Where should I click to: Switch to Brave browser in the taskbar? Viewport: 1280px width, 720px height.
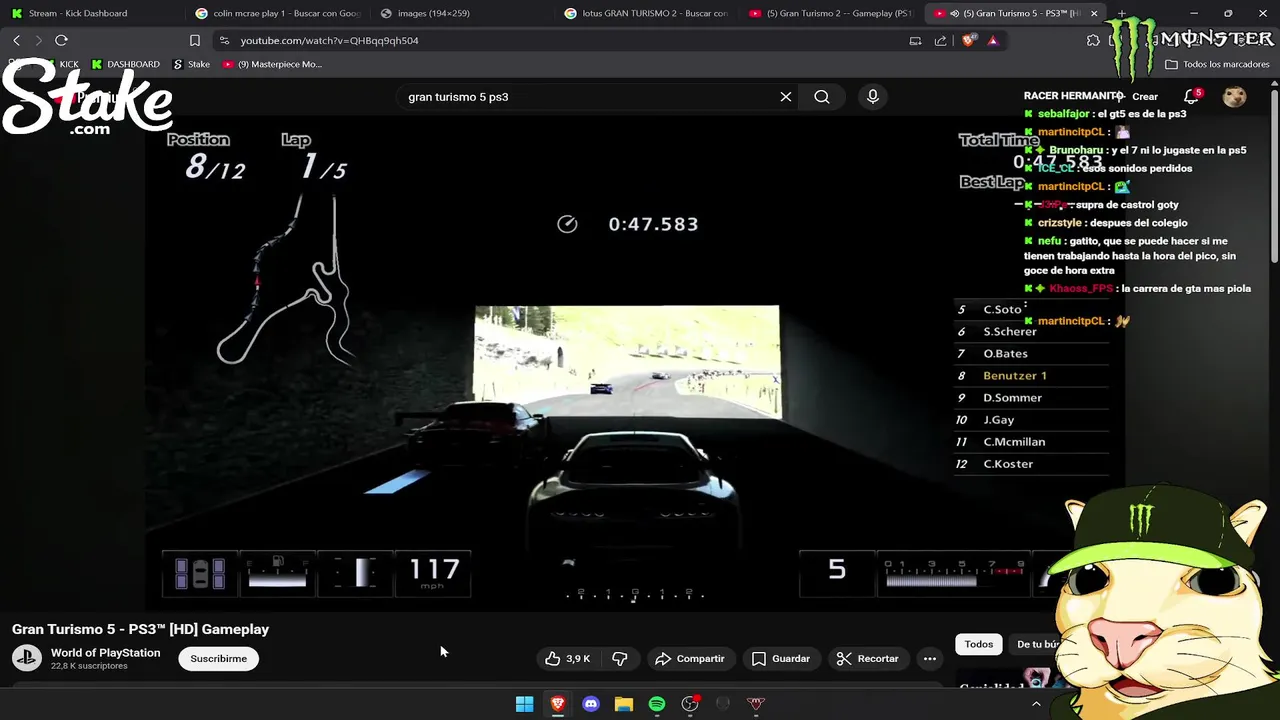pos(558,704)
